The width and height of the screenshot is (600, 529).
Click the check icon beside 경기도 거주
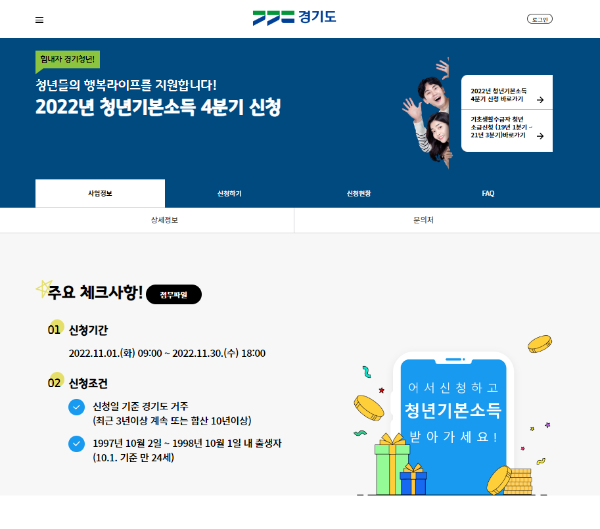tap(77, 407)
